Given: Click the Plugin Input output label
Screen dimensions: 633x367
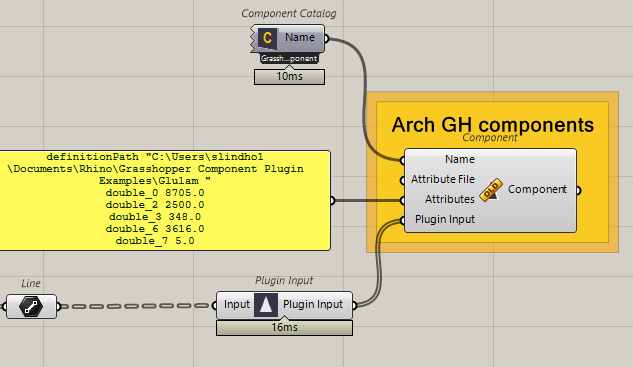Looking at the screenshot, I should point(313,304).
